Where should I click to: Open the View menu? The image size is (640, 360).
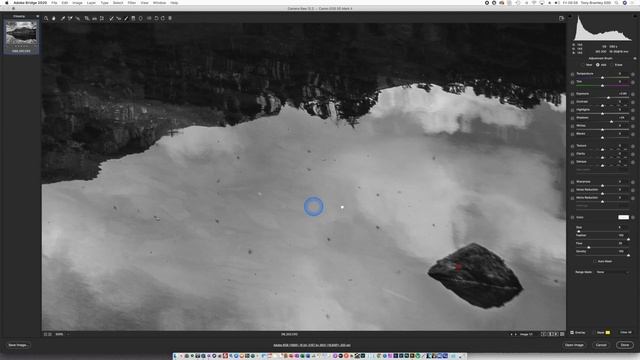[144, 2]
